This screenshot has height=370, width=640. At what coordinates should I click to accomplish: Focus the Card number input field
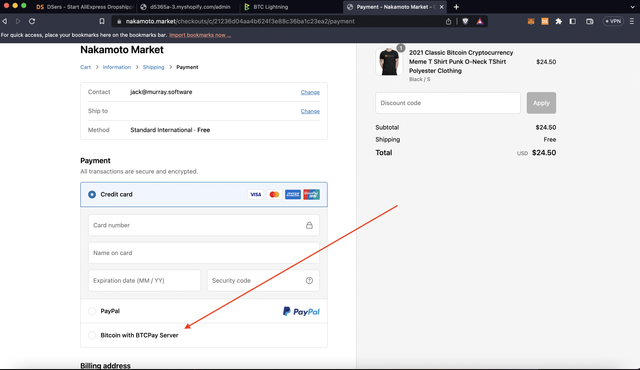pyautogui.click(x=204, y=225)
